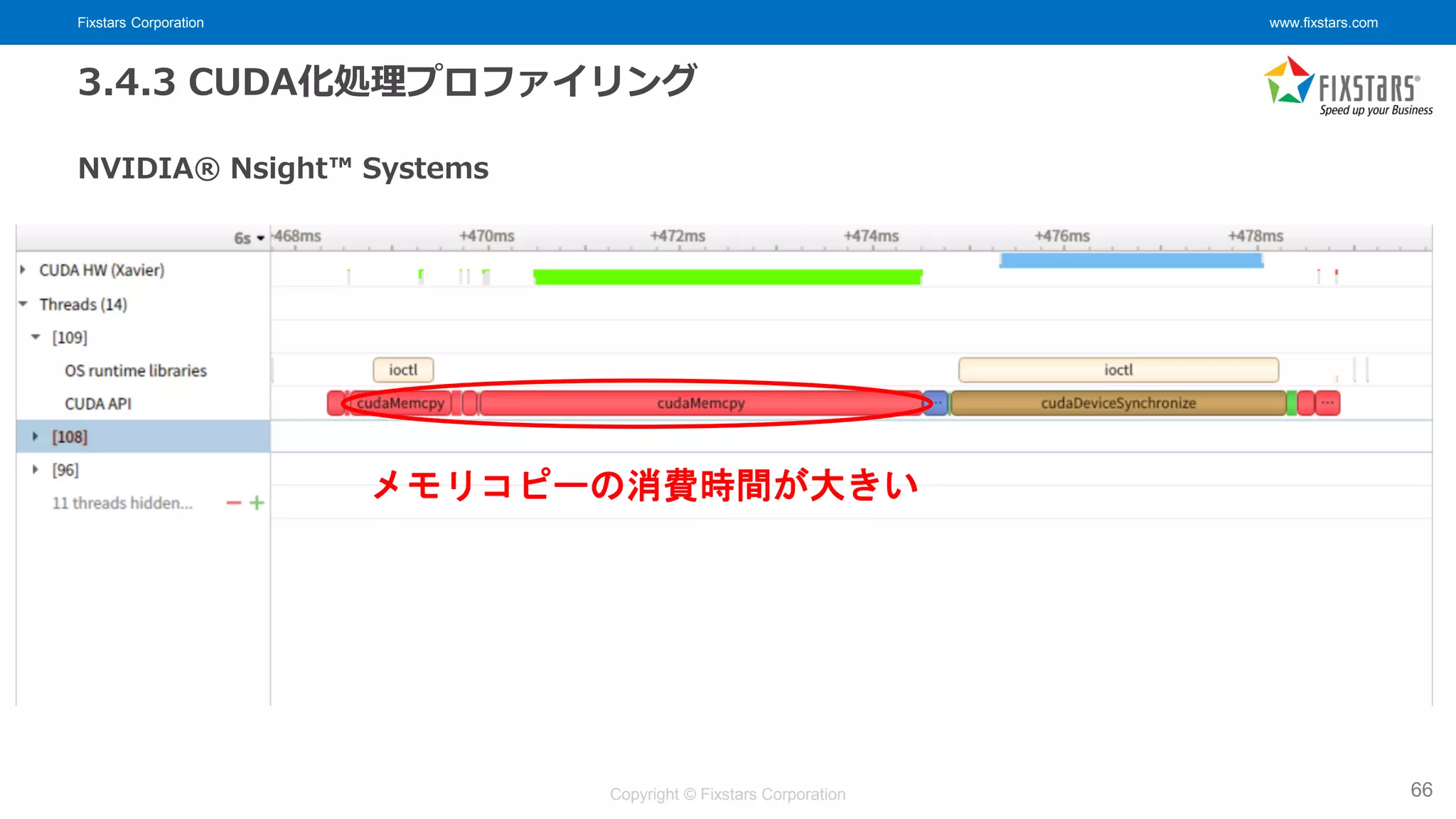Click the short ioctl block near +469ms

(x=403, y=370)
